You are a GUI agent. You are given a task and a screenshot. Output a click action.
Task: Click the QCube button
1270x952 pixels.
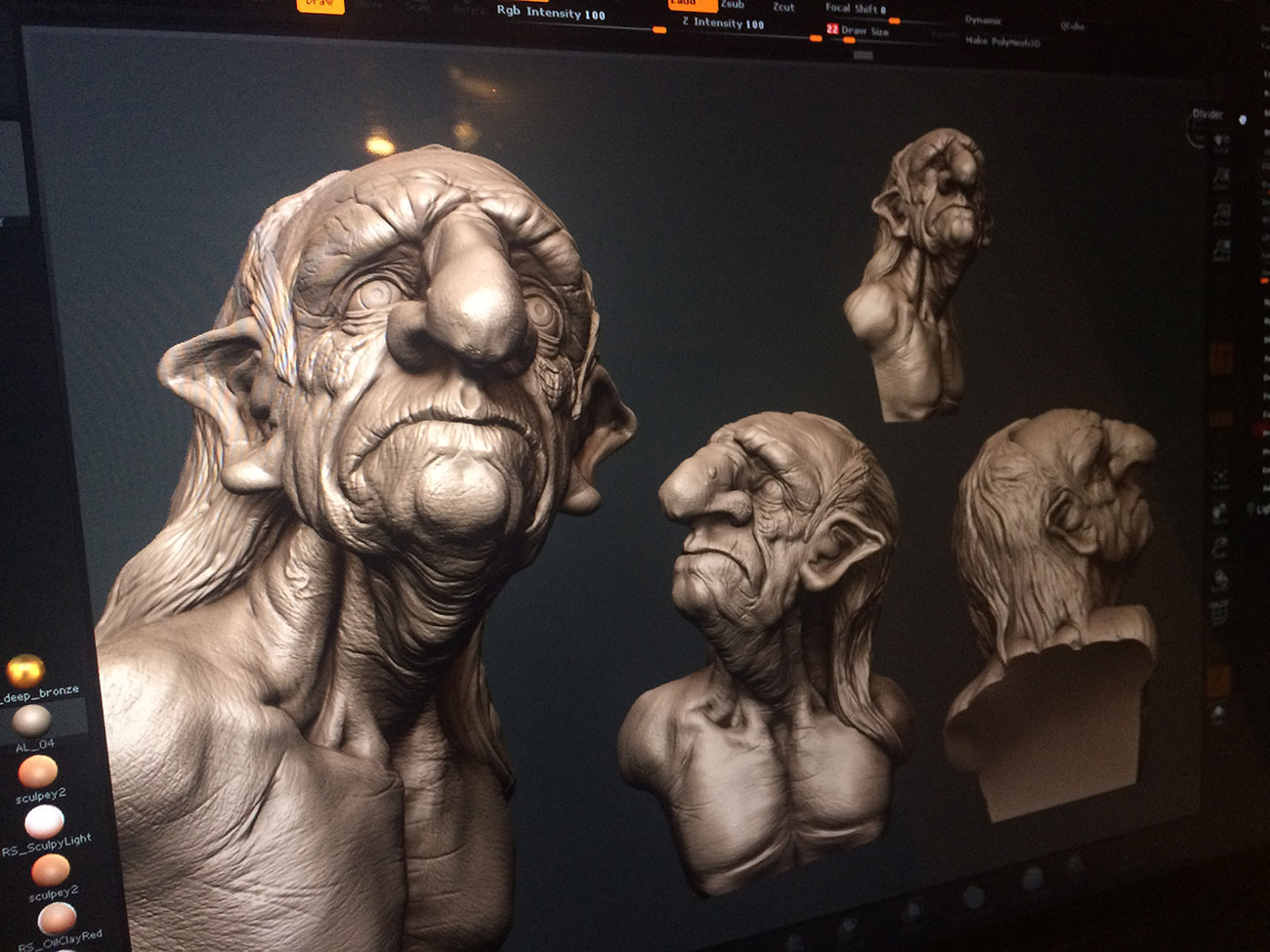coord(1073,26)
